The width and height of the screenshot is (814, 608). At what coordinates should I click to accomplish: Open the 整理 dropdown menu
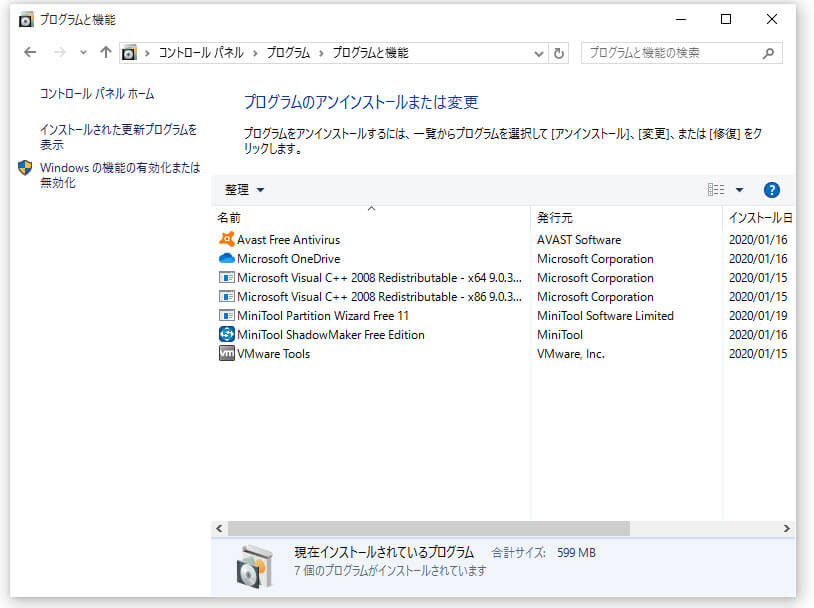click(x=244, y=190)
